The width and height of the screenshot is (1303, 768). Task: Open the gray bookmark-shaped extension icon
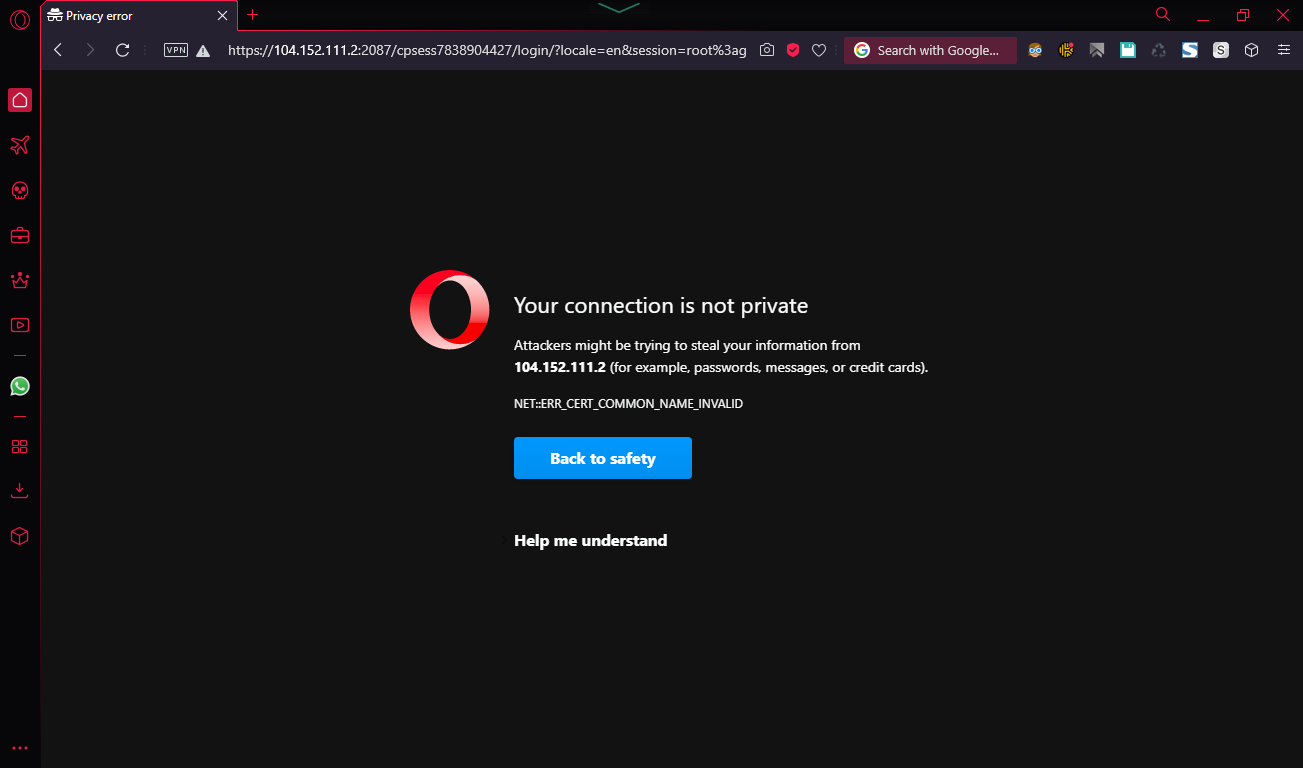pos(1097,50)
